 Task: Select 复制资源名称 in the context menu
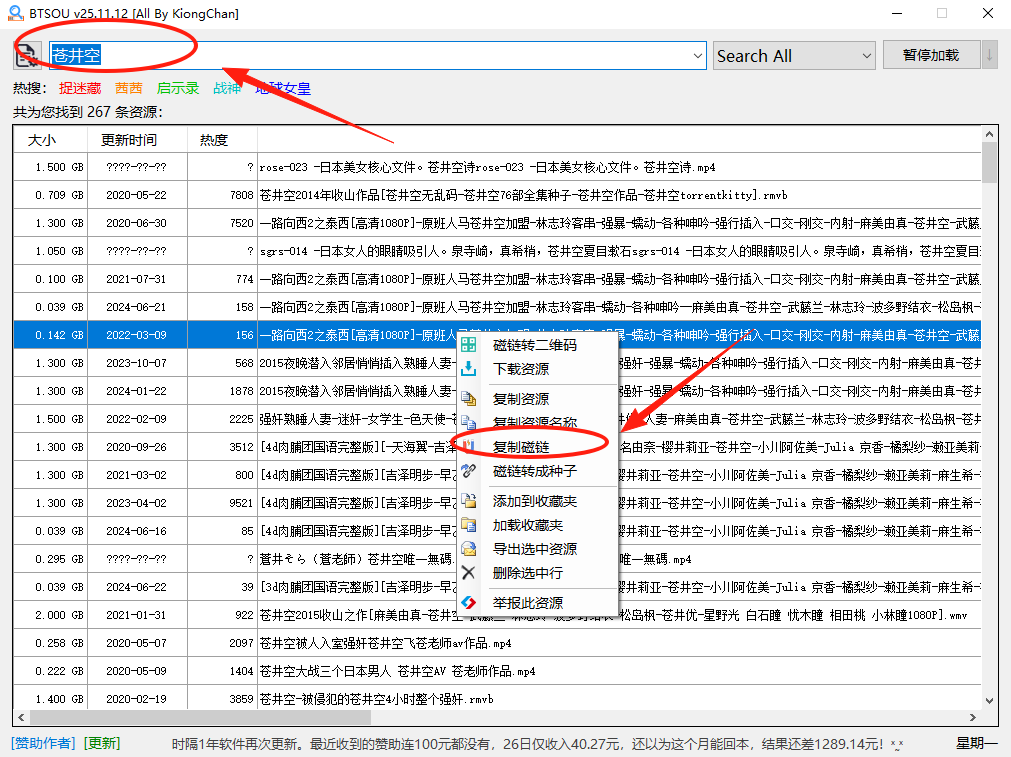pyautogui.click(x=535, y=423)
